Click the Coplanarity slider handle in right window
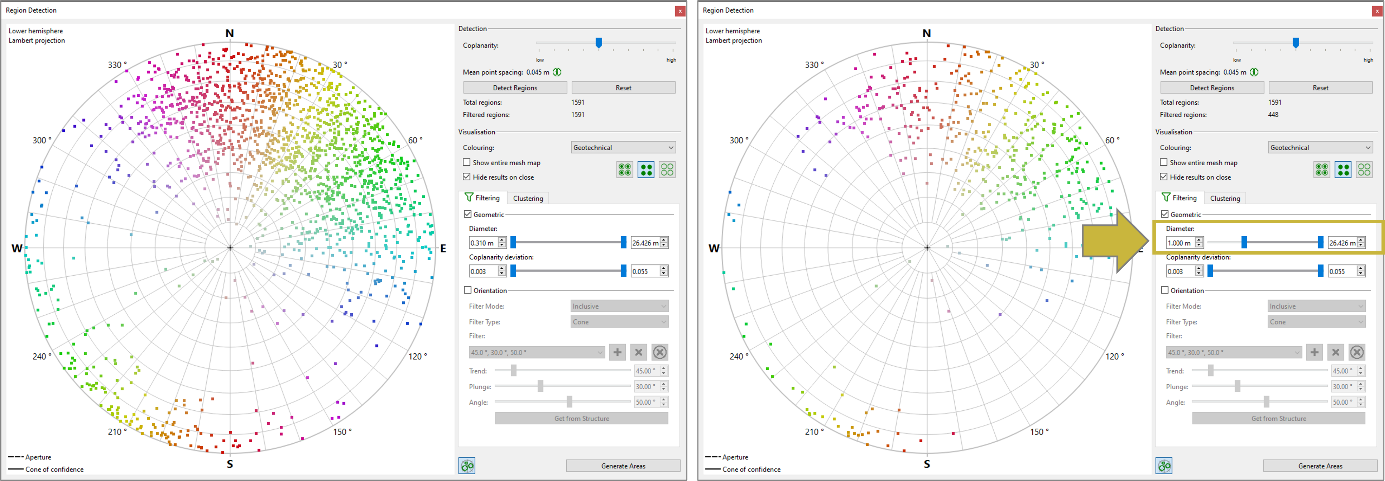The height and width of the screenshot is (481, 1385). [1296, 42]
